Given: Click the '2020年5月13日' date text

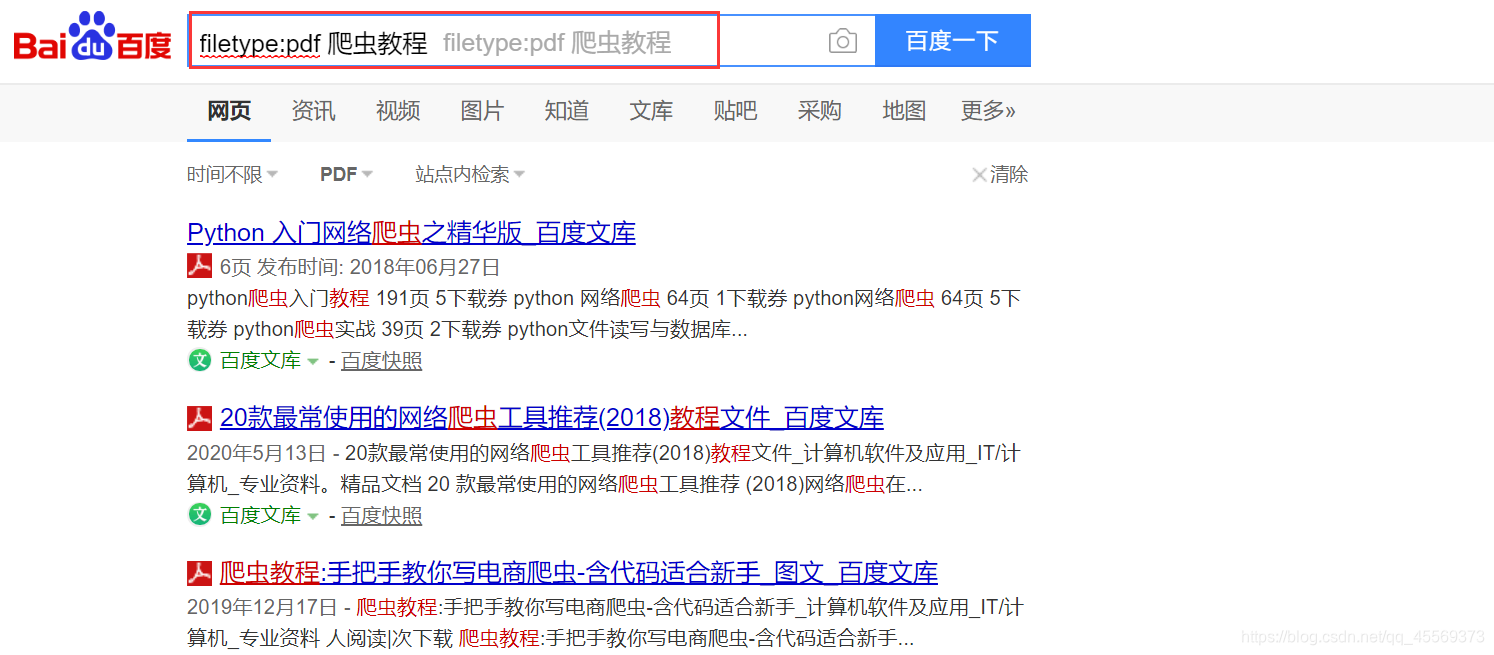Looking at the screenshot, I should click(x=257, y=453).
